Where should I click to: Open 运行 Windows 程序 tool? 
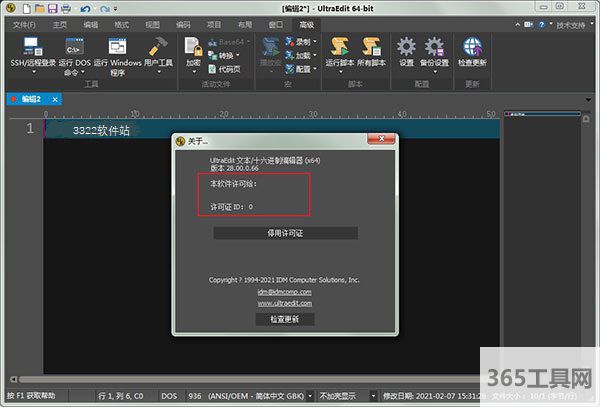pos(118,48)
